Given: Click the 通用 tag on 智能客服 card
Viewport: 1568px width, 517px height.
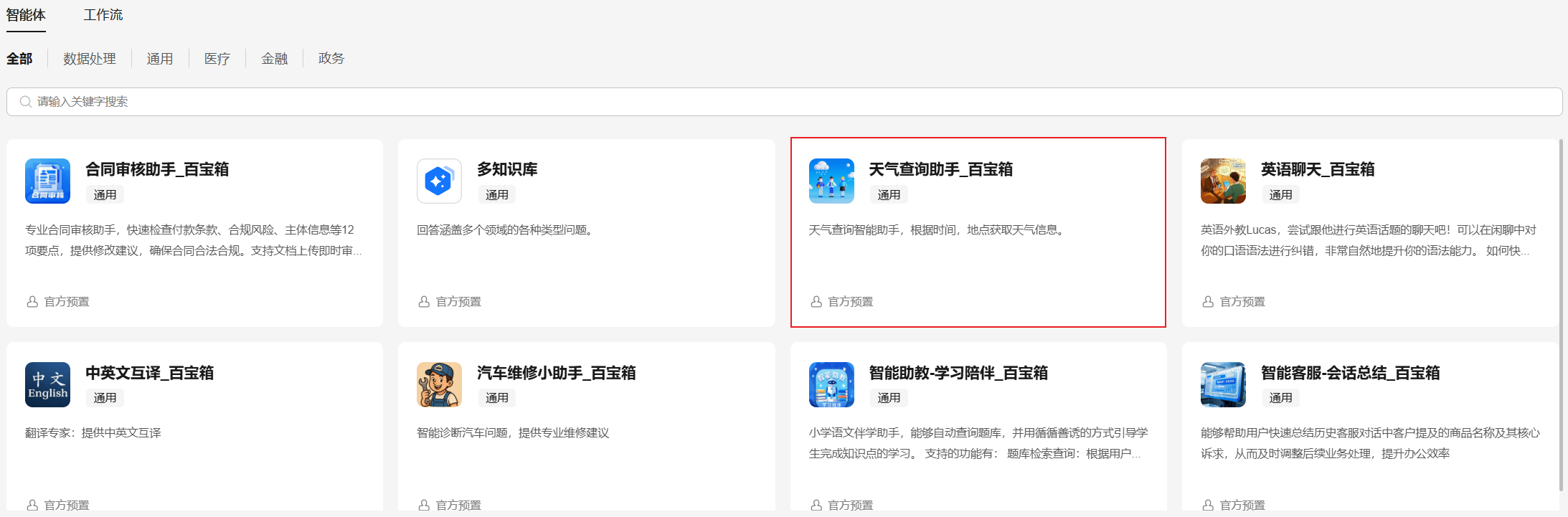Looking at the screenshot, I should coord(1281,398).
